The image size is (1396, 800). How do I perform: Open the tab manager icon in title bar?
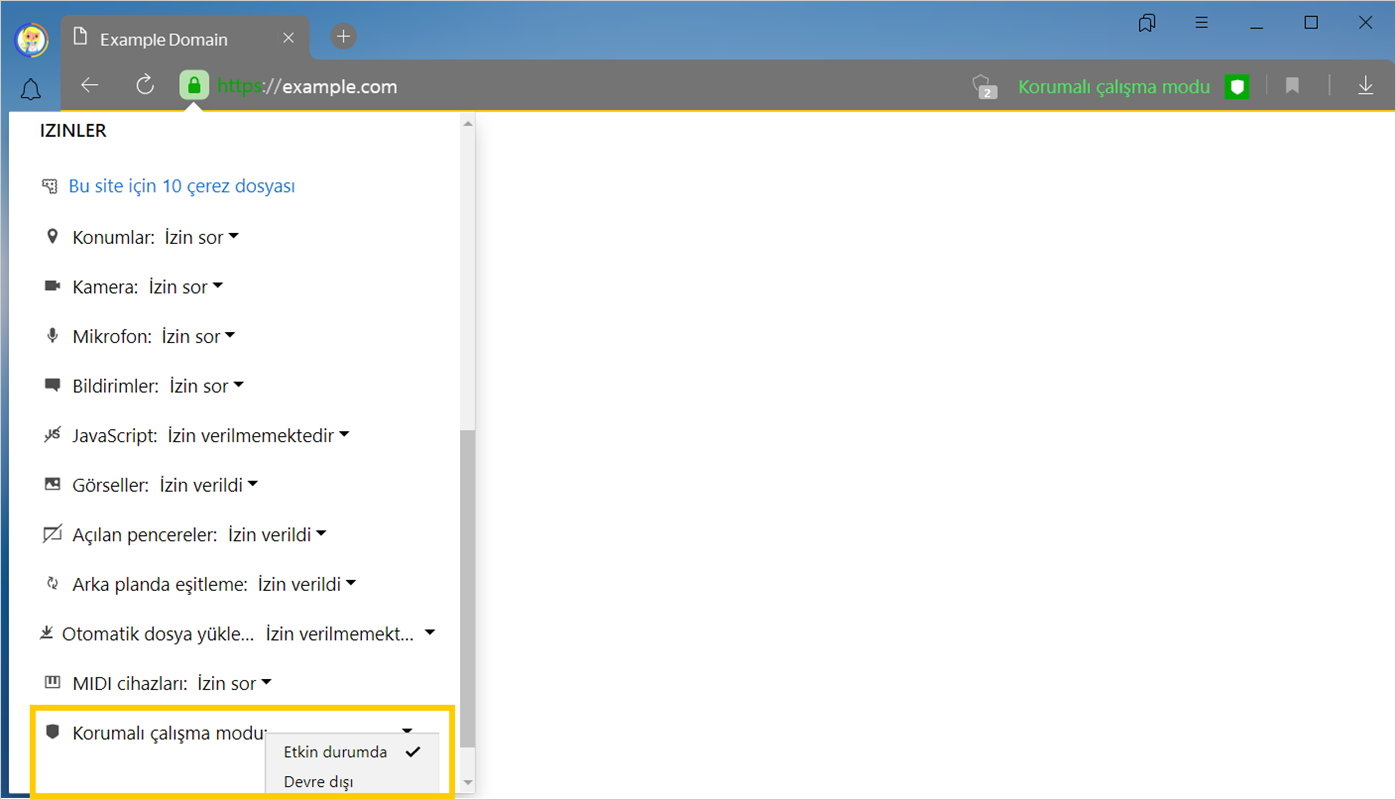coord(1147,23)
